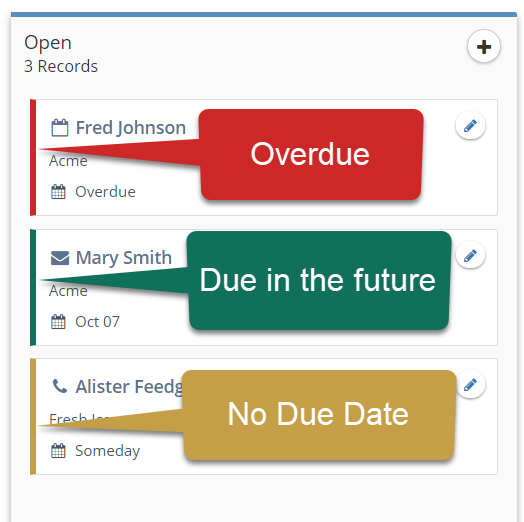Click the 3 Records count text
The image size is (524, 522).
pyautogui.click(x=61, y=66)
